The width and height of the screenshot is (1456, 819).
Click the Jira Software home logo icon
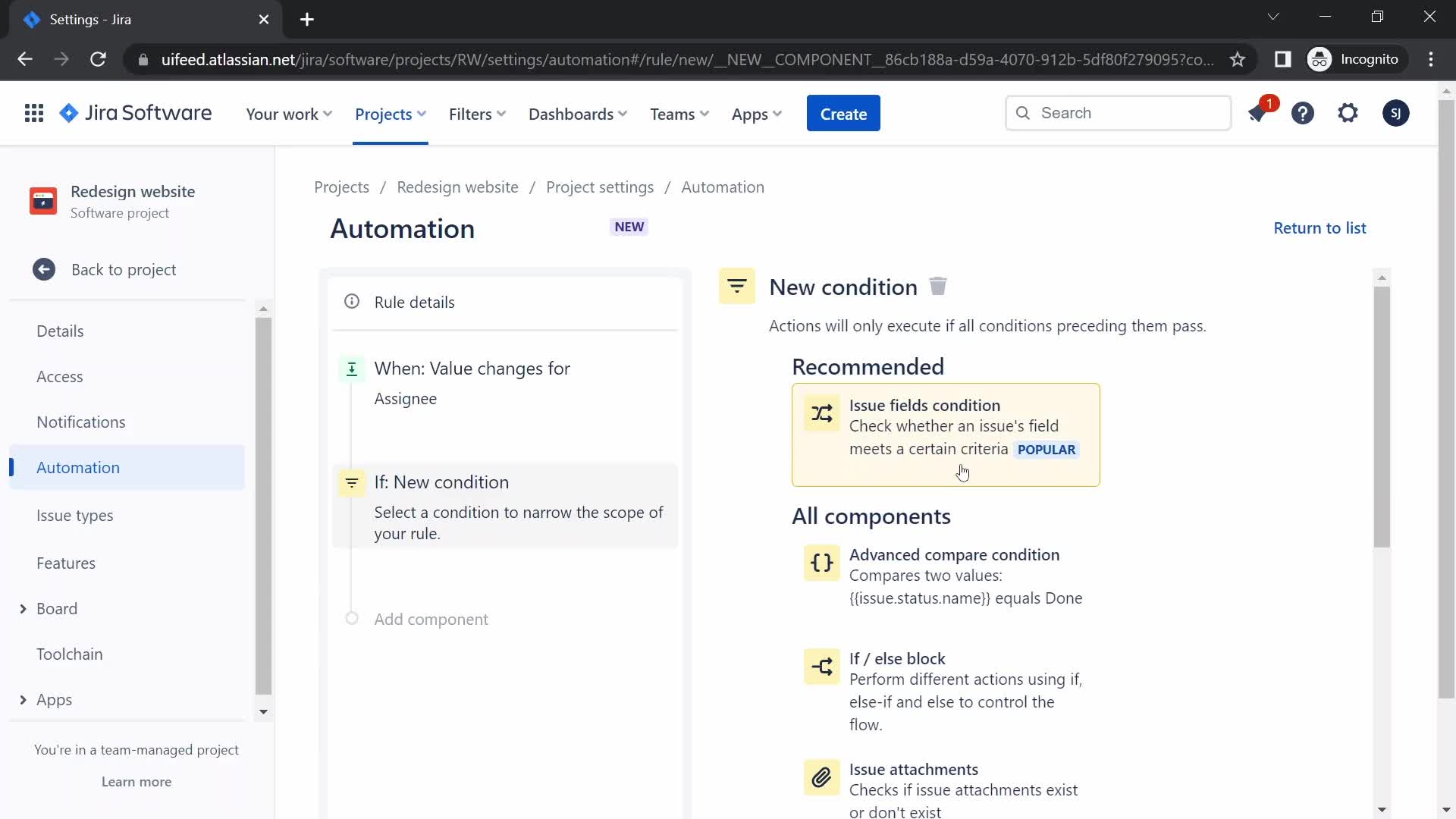point(68,112)
